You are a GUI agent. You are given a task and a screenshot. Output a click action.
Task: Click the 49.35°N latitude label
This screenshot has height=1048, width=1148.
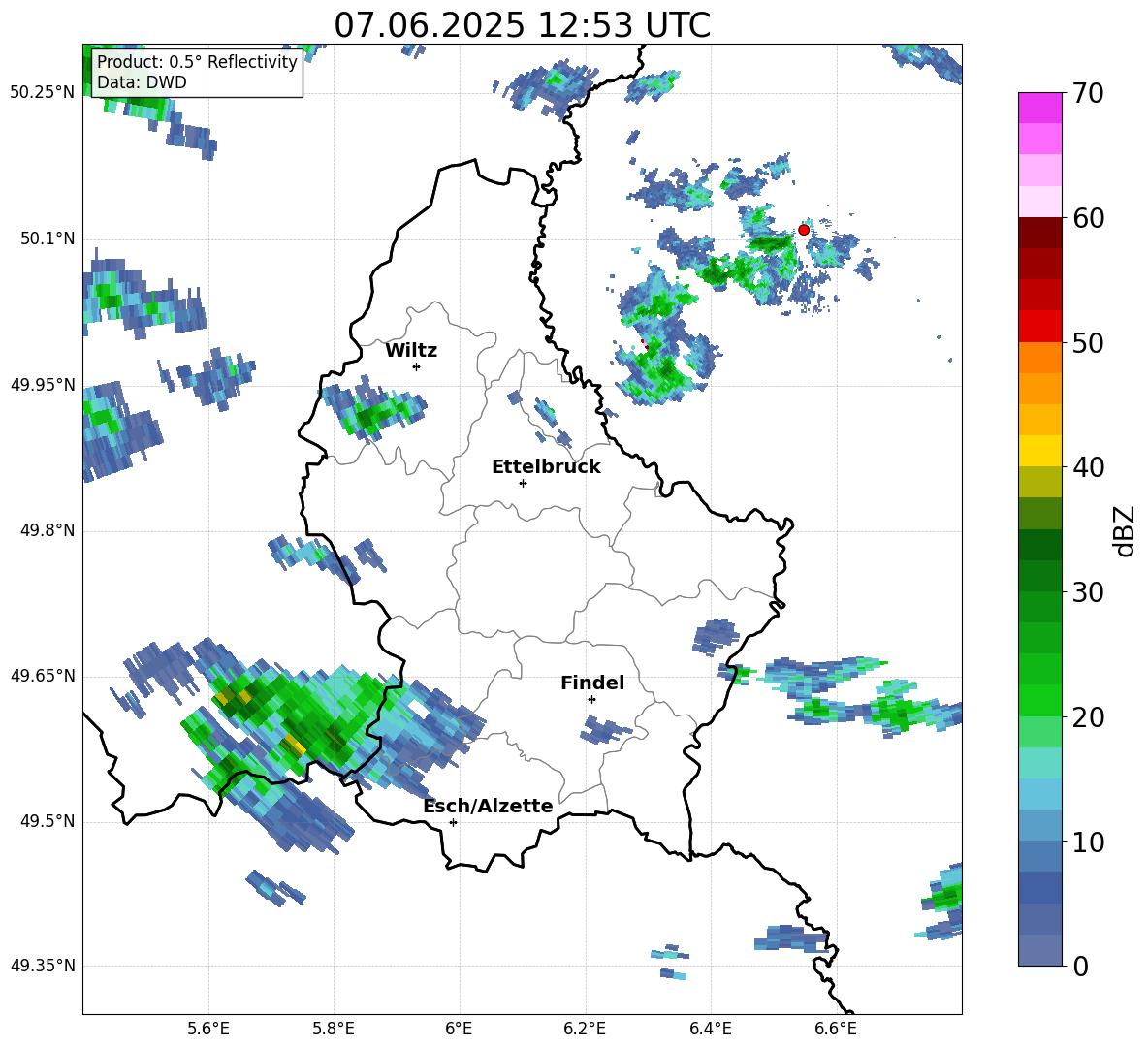[42, 966]
